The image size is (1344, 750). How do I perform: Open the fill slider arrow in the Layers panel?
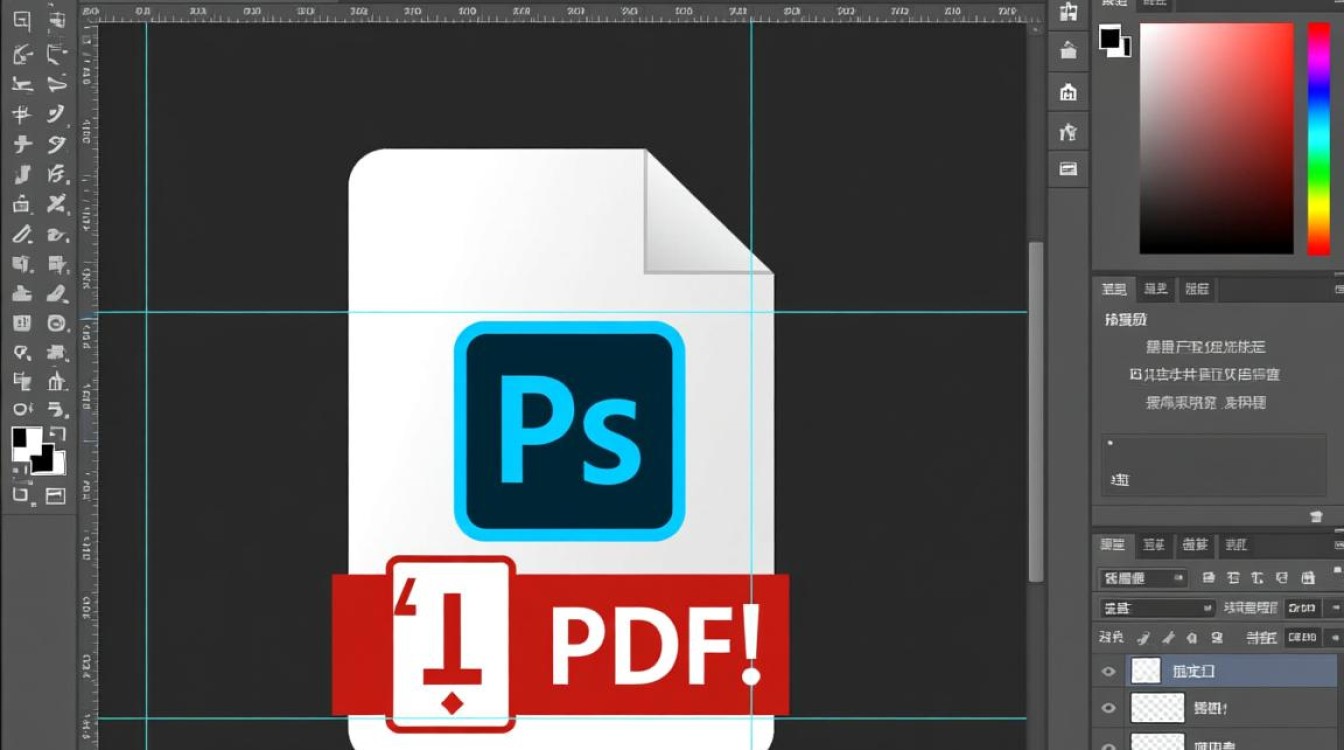pyautogui.click(x=1335, y=637)
